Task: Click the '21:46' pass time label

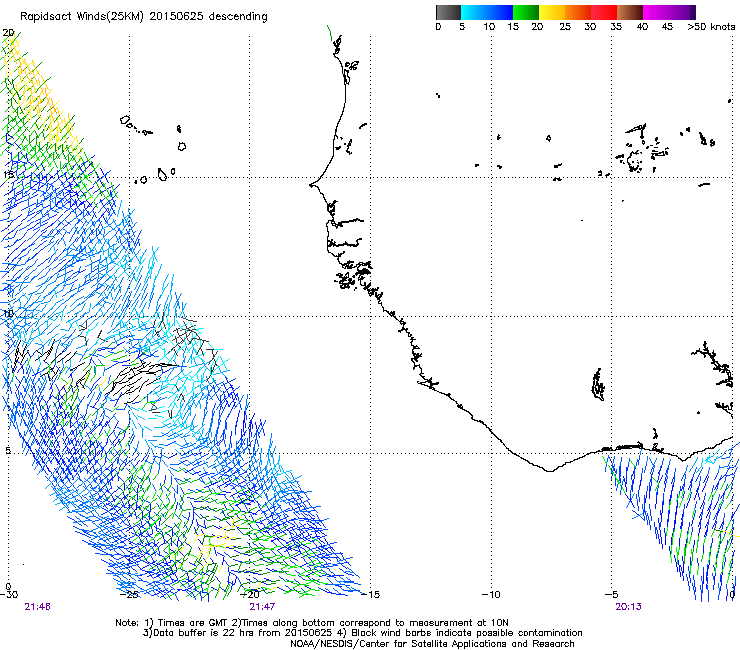Action: (x=37, y=607)
